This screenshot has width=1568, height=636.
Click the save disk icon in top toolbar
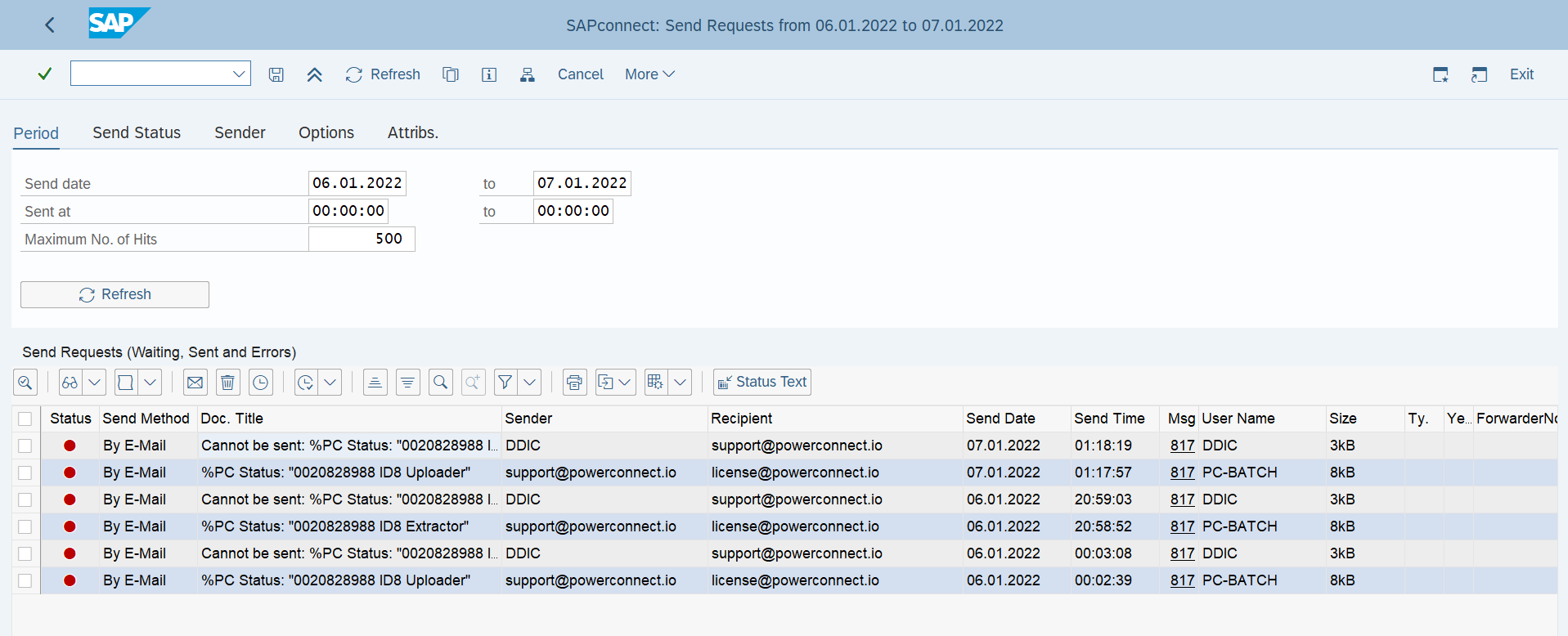point(276,74)
